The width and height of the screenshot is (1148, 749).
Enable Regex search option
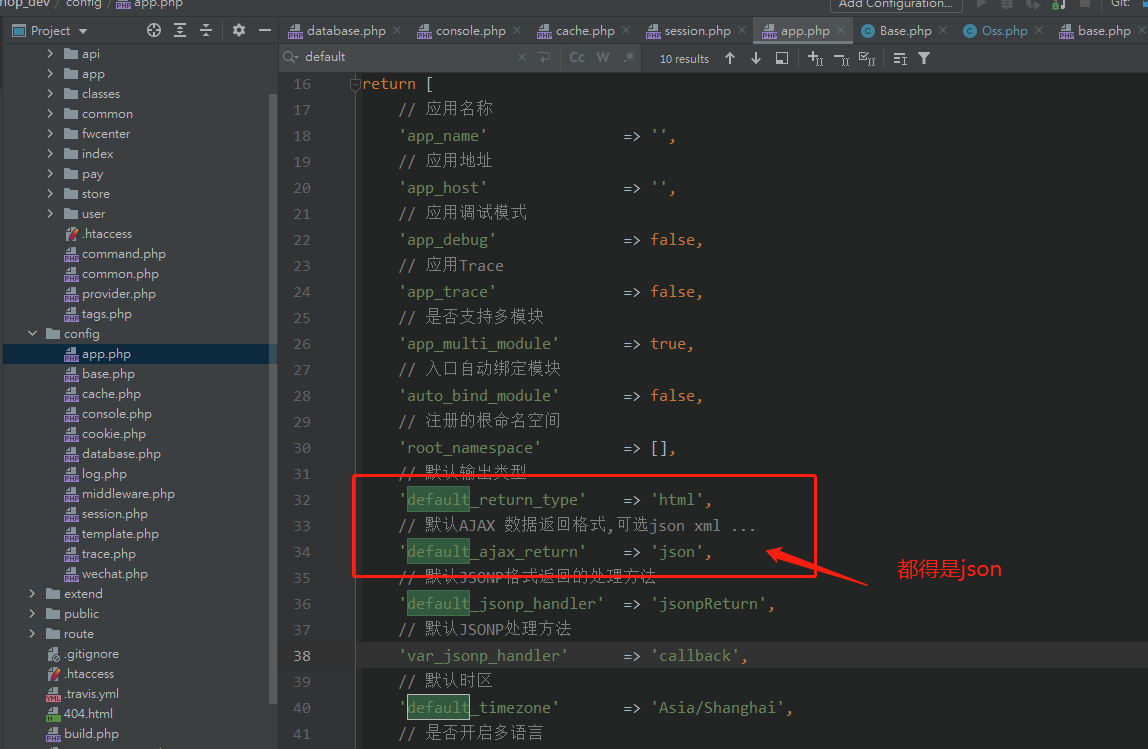tap(628, 58)
